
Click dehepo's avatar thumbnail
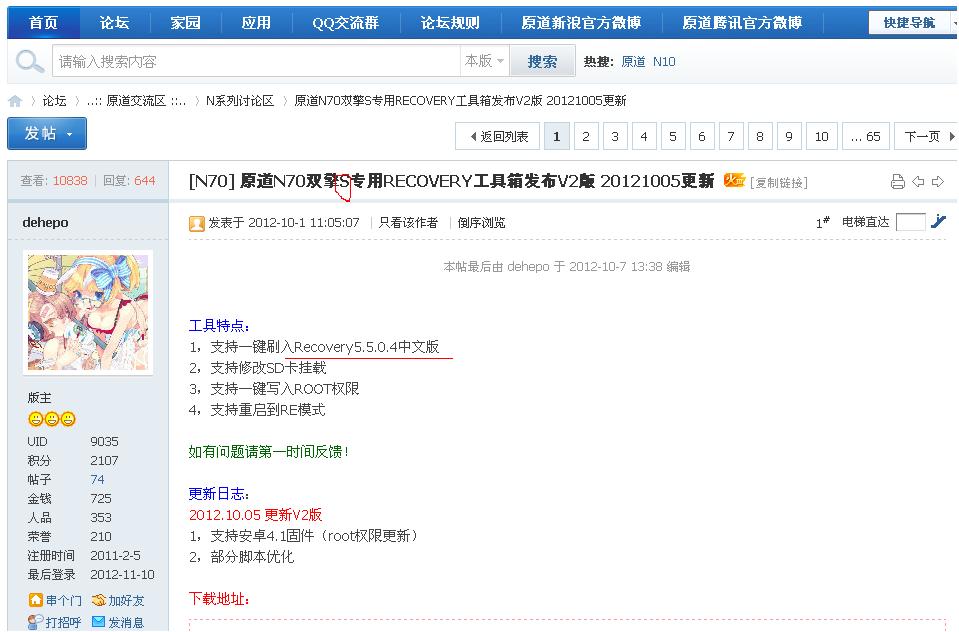88,312
